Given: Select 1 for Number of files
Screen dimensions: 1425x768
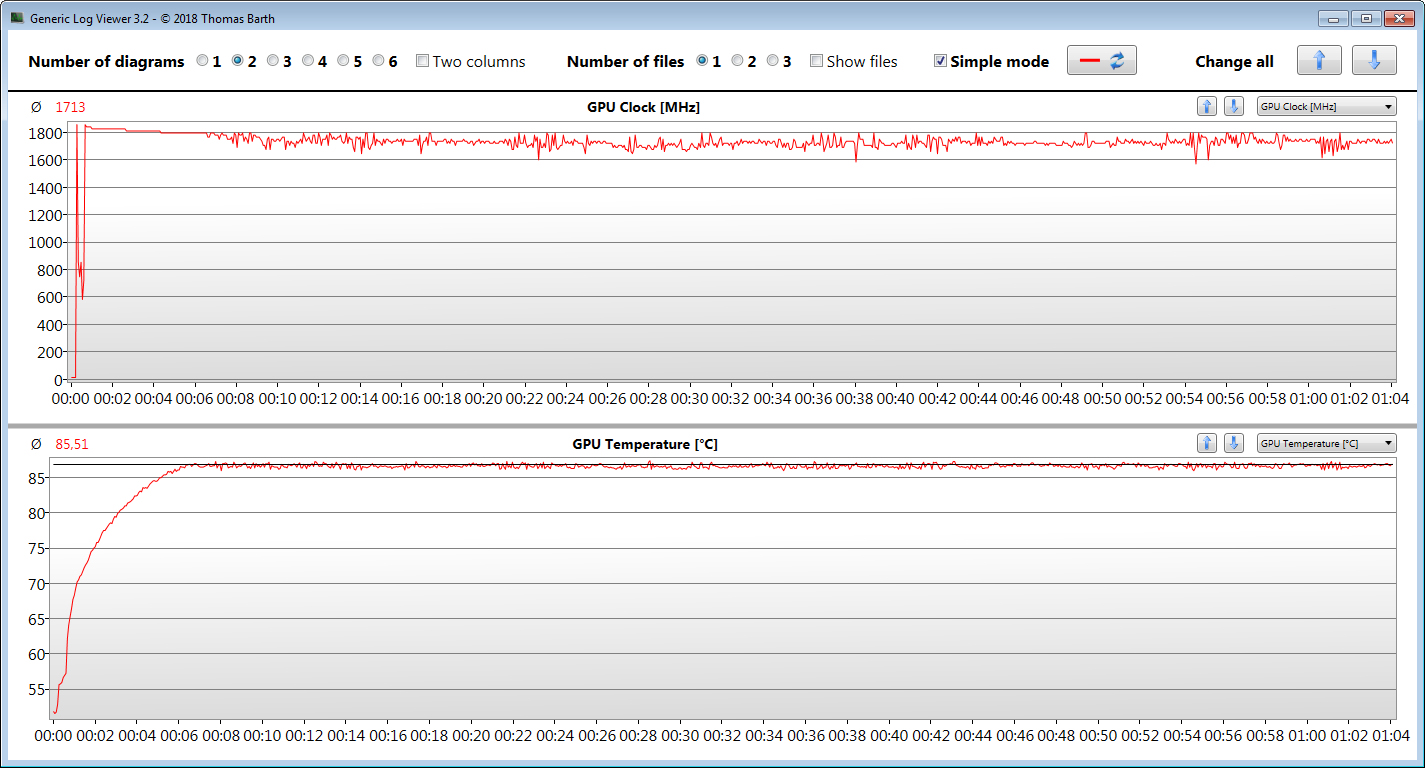Looking at the screenshot, I should tap(702, 61).
